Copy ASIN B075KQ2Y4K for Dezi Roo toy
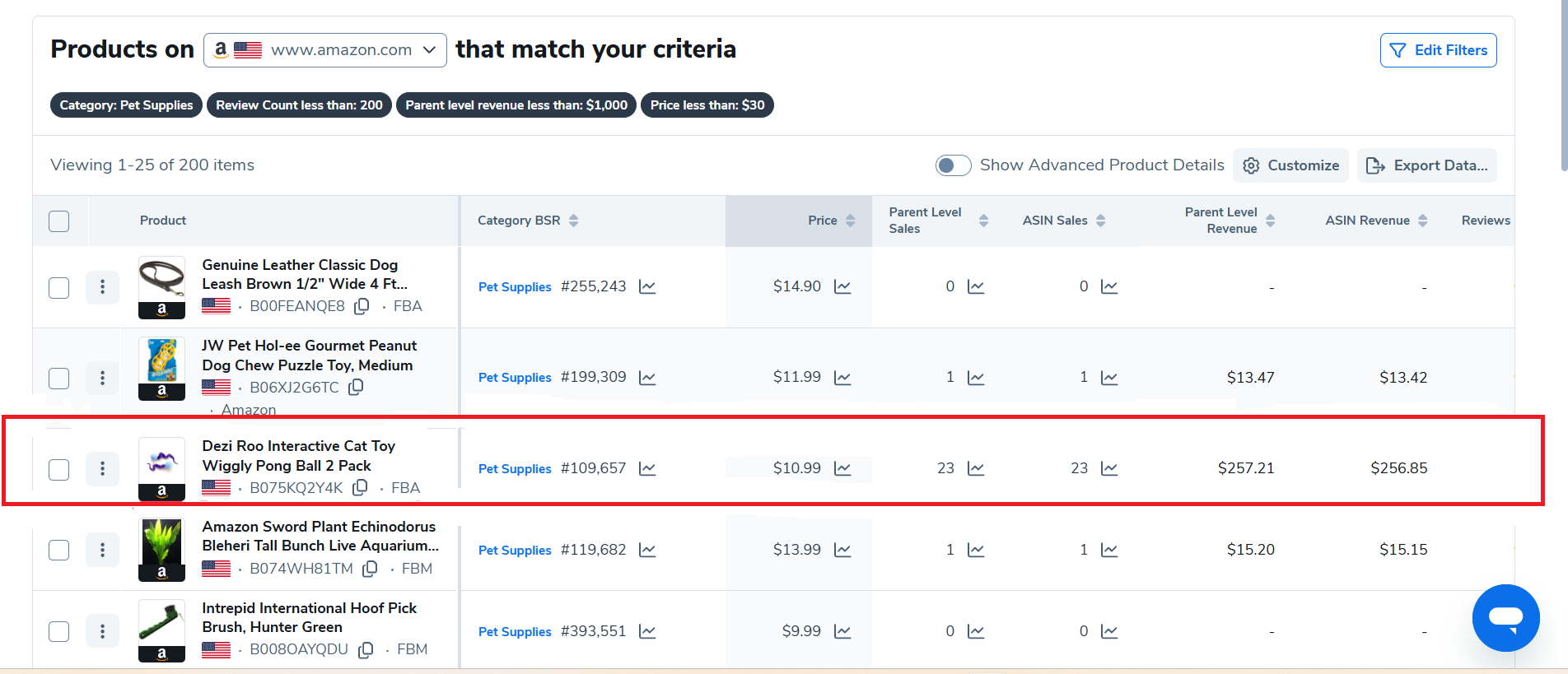This screenshot has width=1568, height=674. (360, 488)
